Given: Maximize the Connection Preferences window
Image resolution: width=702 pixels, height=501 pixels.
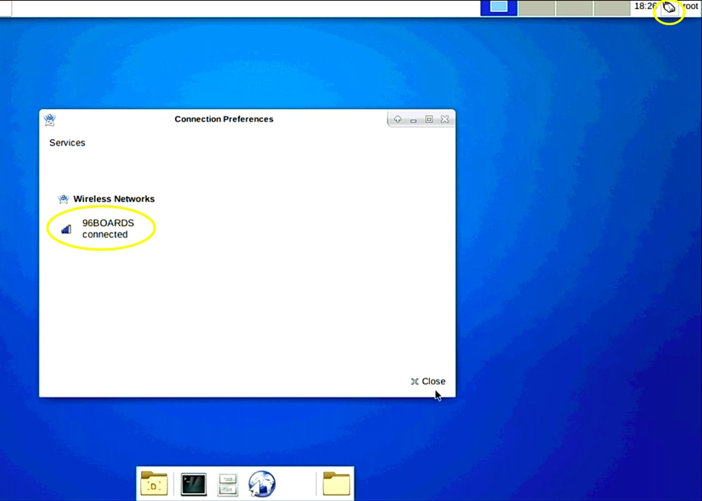Looking at the screenshot, I should click(429, 119).
